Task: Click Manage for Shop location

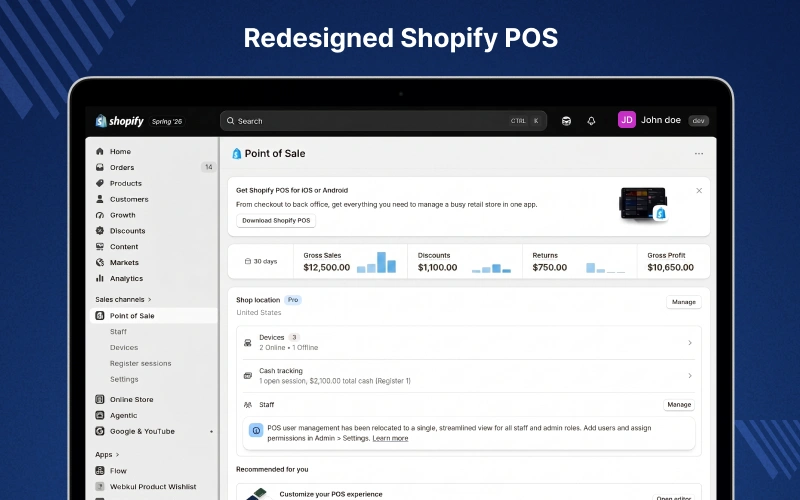Action: point(684,302)
